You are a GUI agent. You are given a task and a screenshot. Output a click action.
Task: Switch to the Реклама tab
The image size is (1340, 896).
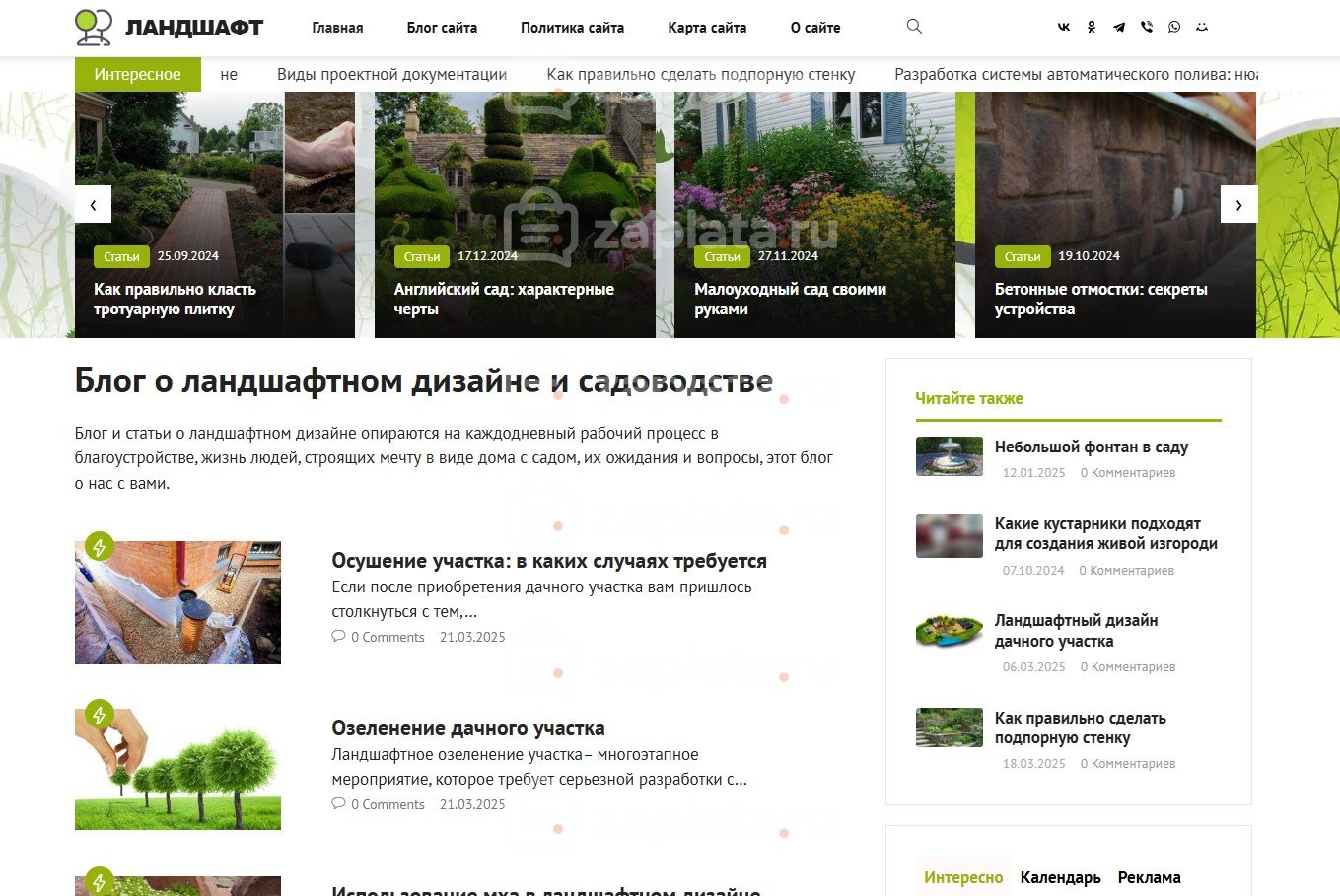click(x=1149, y=877)
